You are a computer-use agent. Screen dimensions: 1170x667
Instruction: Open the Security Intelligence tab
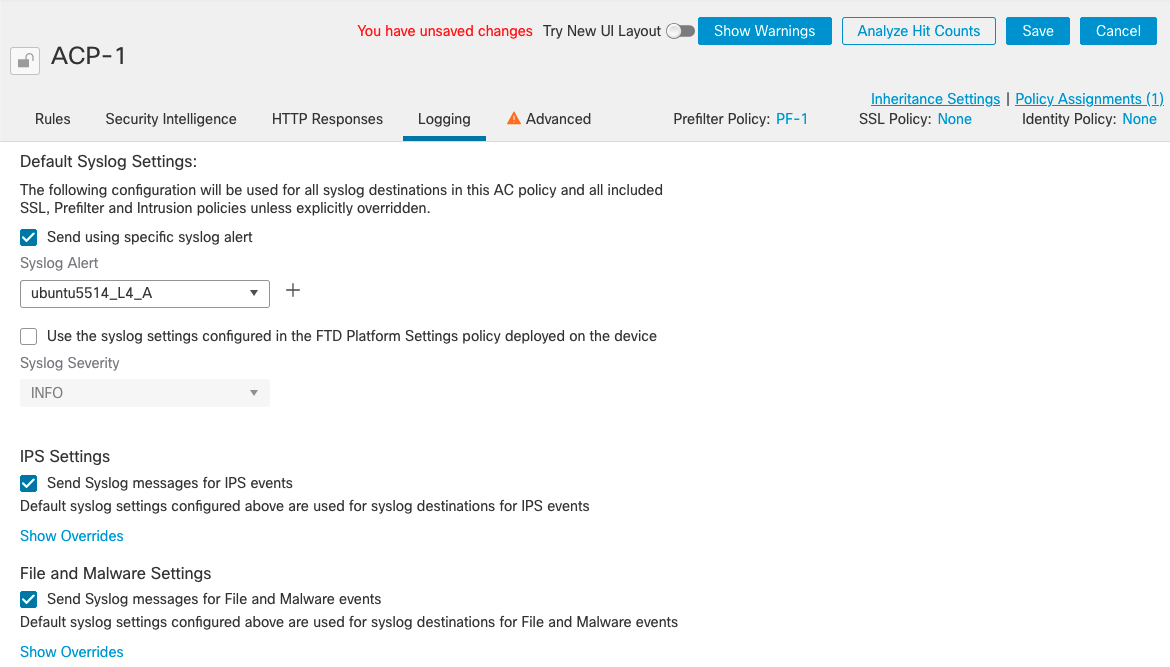point(171,119)
